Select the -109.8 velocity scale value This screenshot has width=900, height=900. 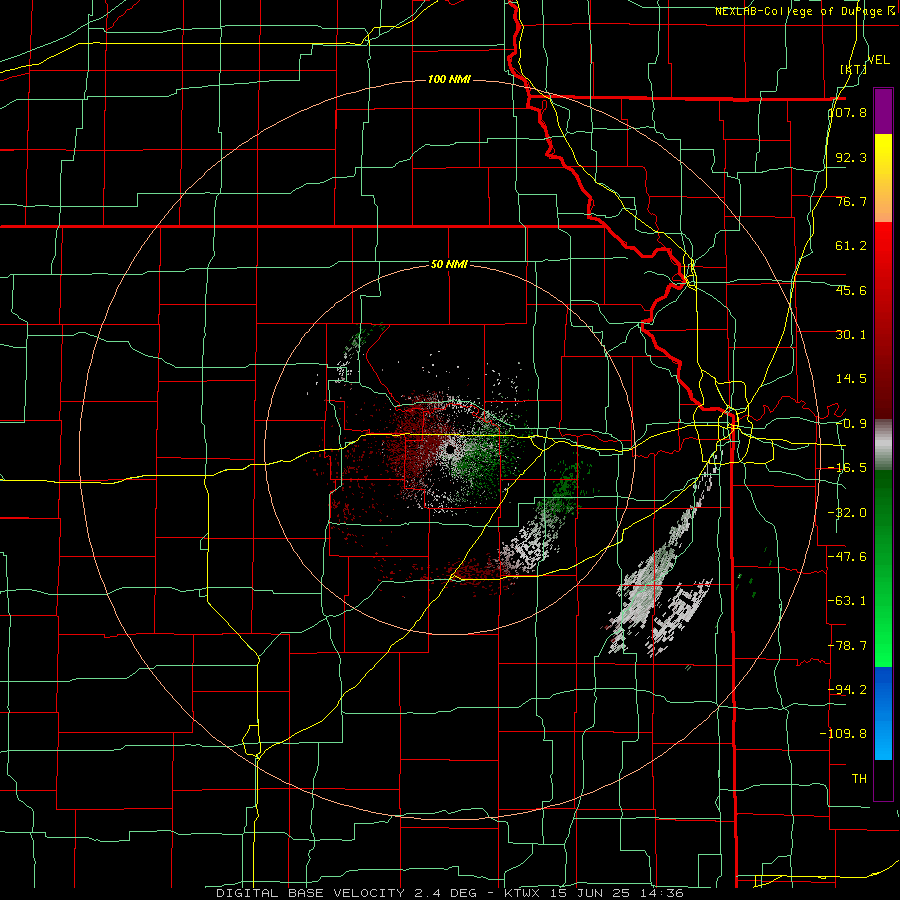[844, 734]
